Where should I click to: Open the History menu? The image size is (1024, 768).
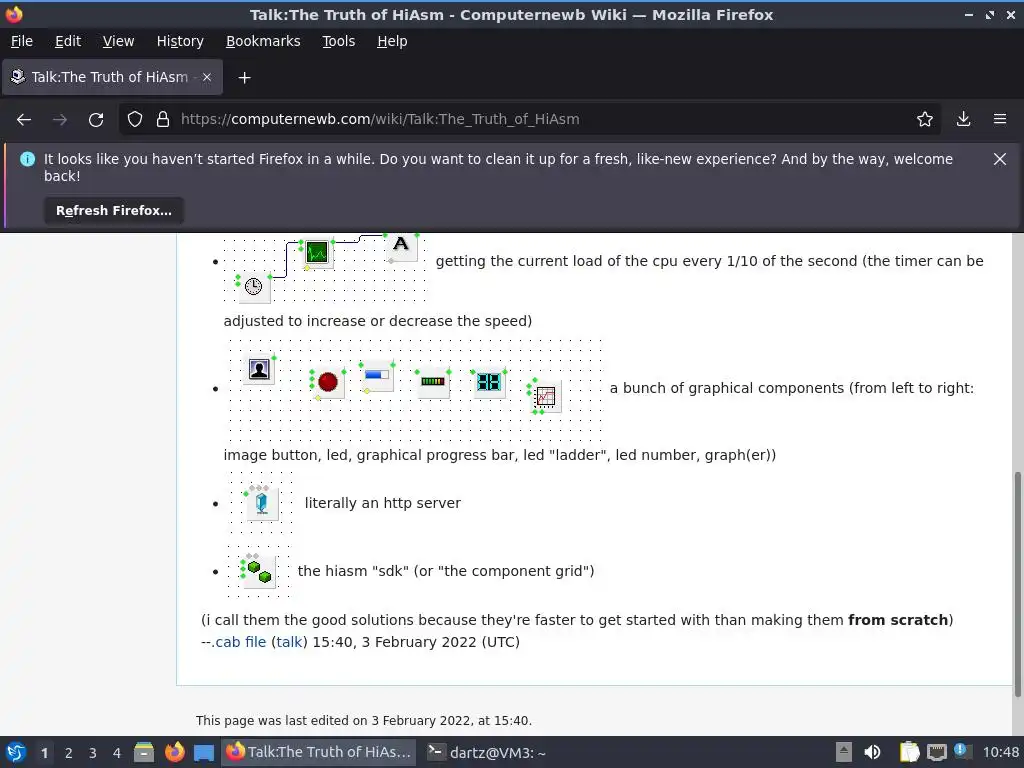180,41
